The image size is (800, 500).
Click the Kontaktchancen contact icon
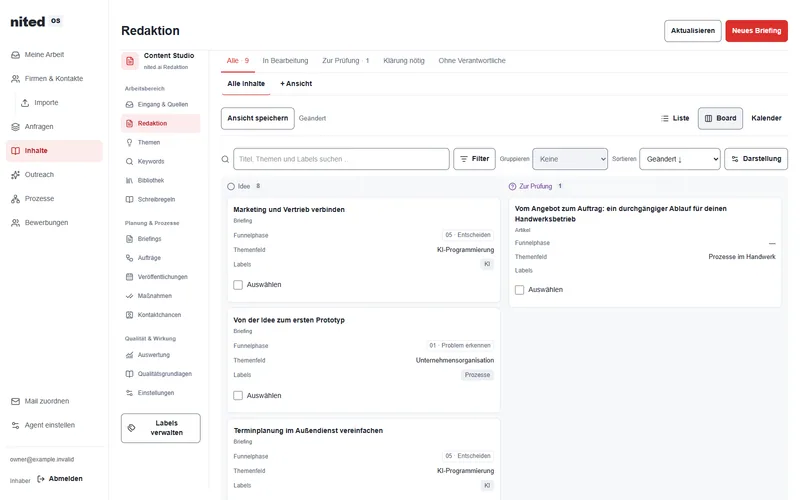pos(130,315)
